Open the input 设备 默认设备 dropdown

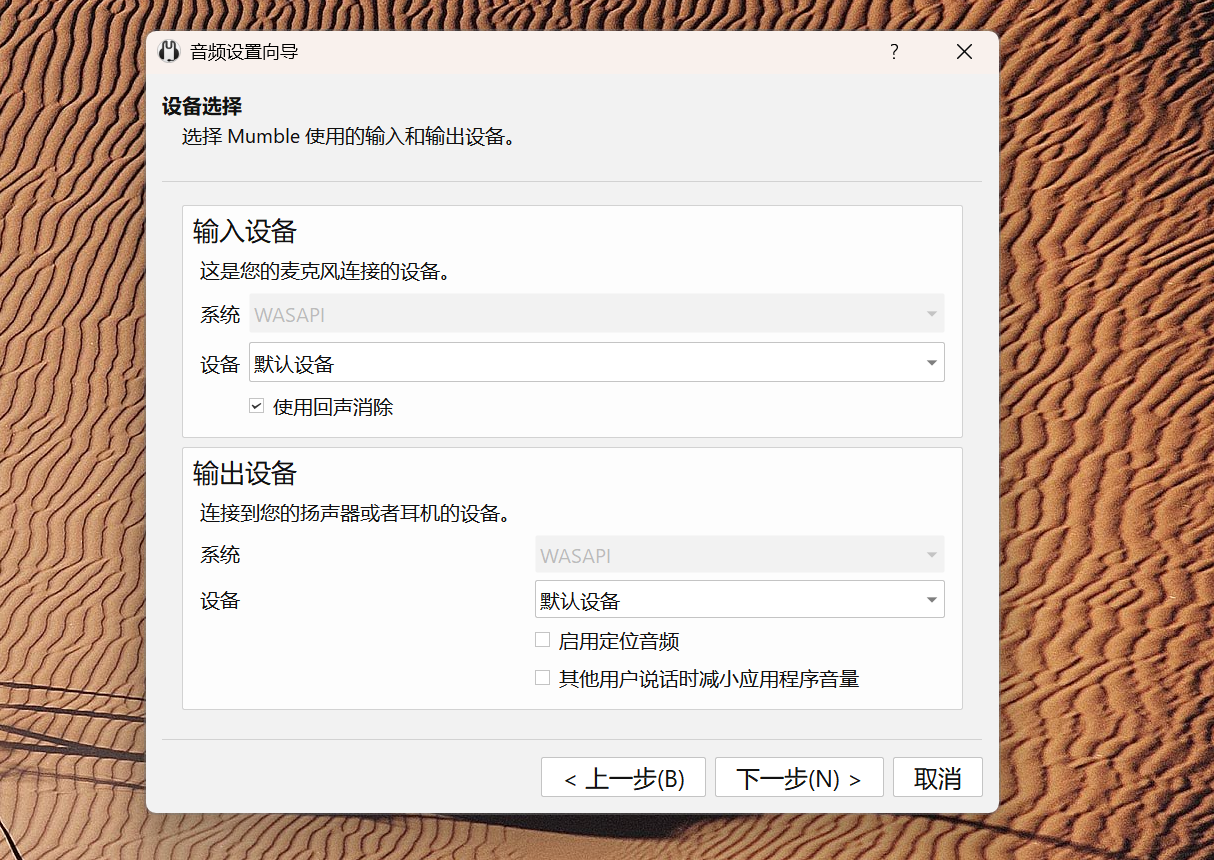596,362
